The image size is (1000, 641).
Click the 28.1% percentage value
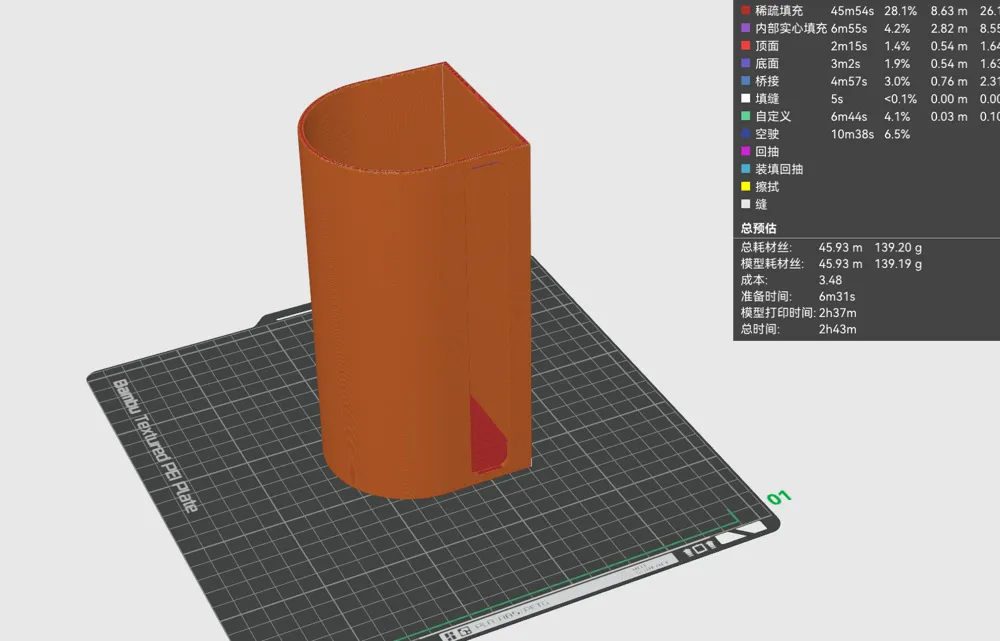point(901,11)
